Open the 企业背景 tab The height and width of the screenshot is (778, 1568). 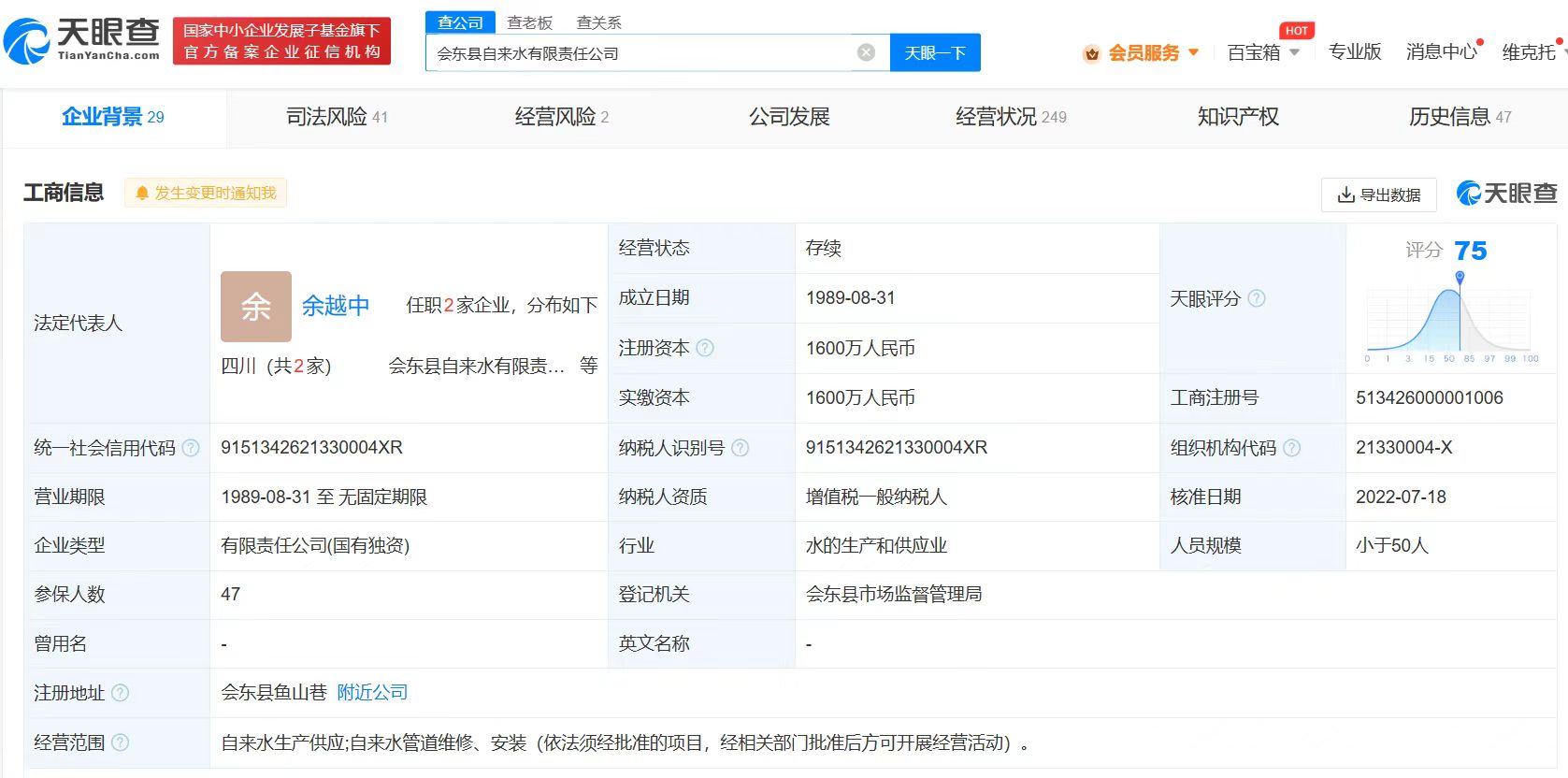pos(113,117)
